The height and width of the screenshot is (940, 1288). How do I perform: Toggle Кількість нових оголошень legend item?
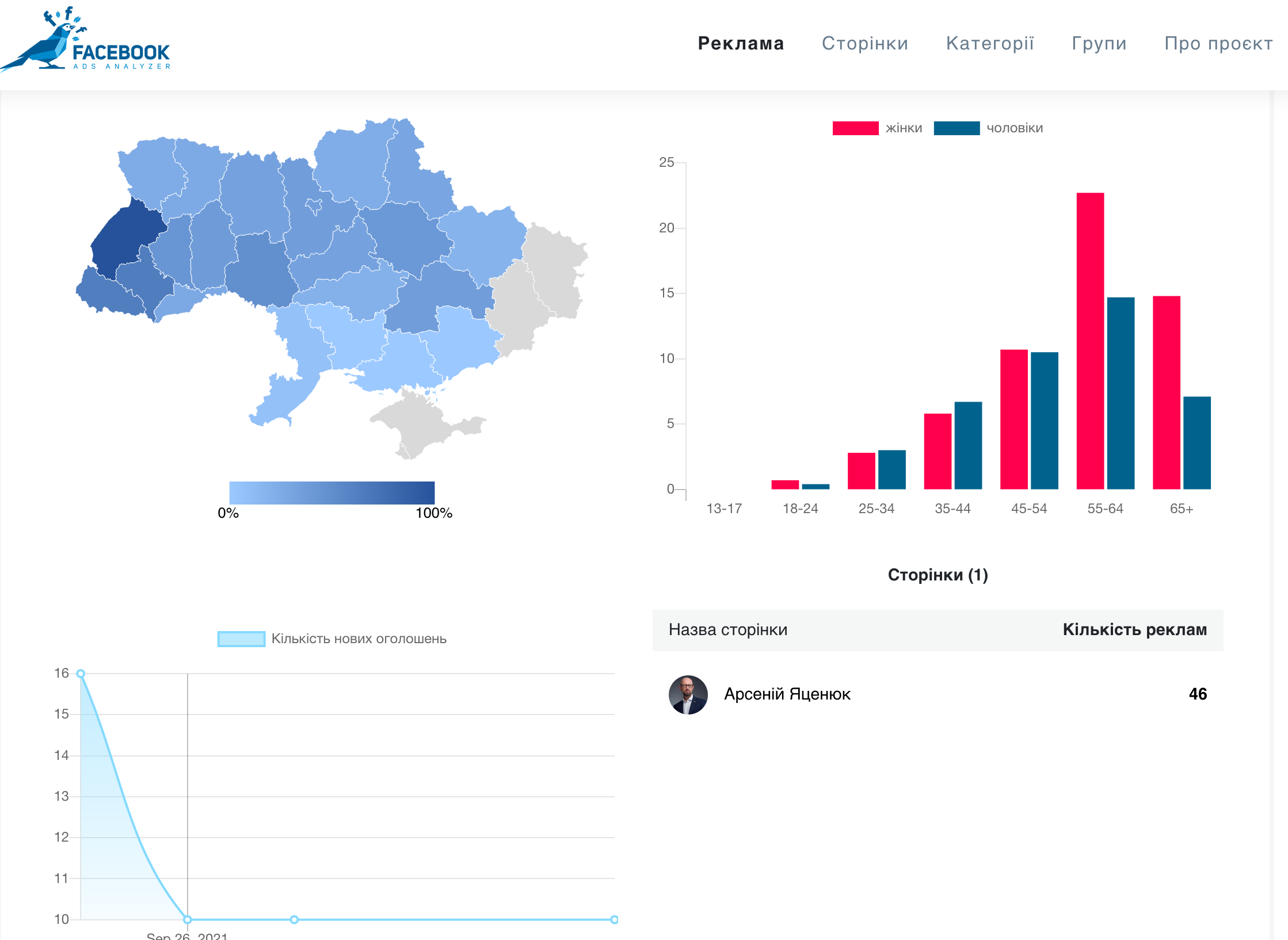click(241, 639)
